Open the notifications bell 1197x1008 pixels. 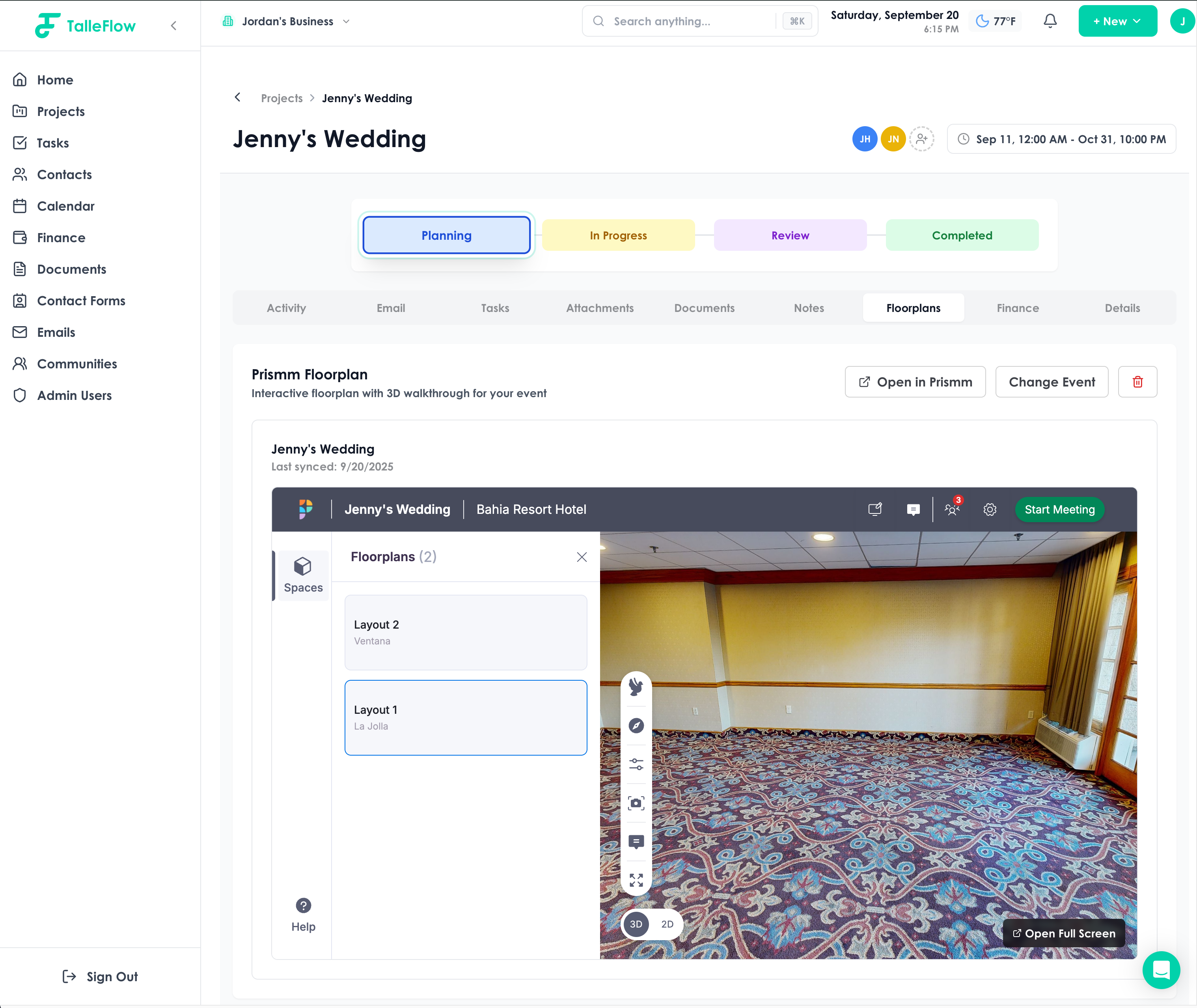tap(1050, 21)
